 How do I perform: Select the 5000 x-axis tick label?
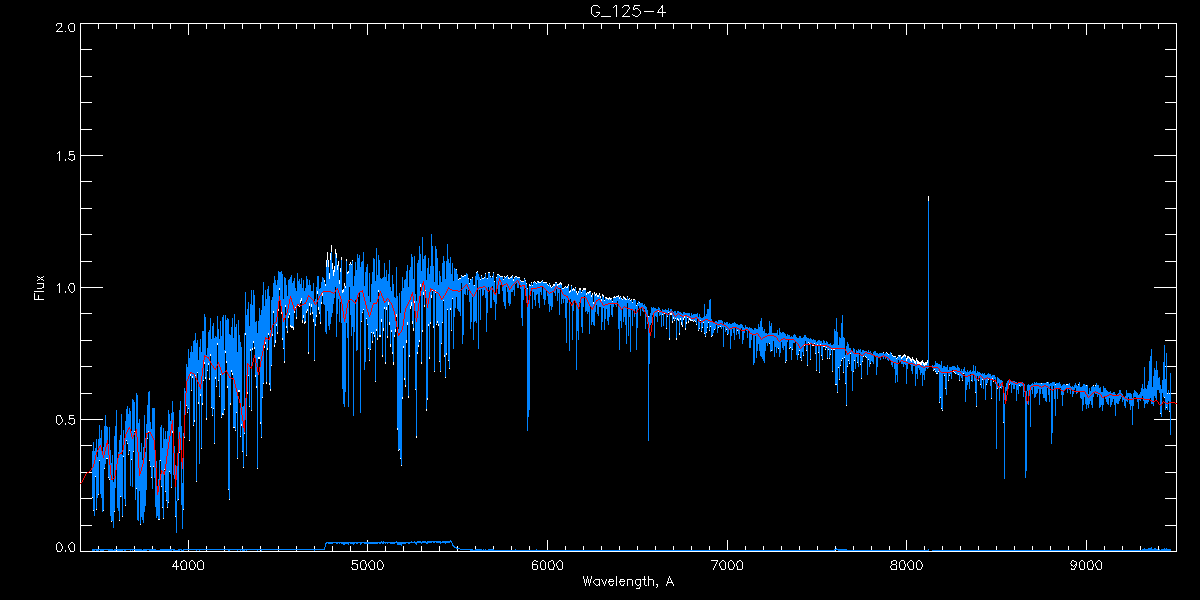point(367,565)
